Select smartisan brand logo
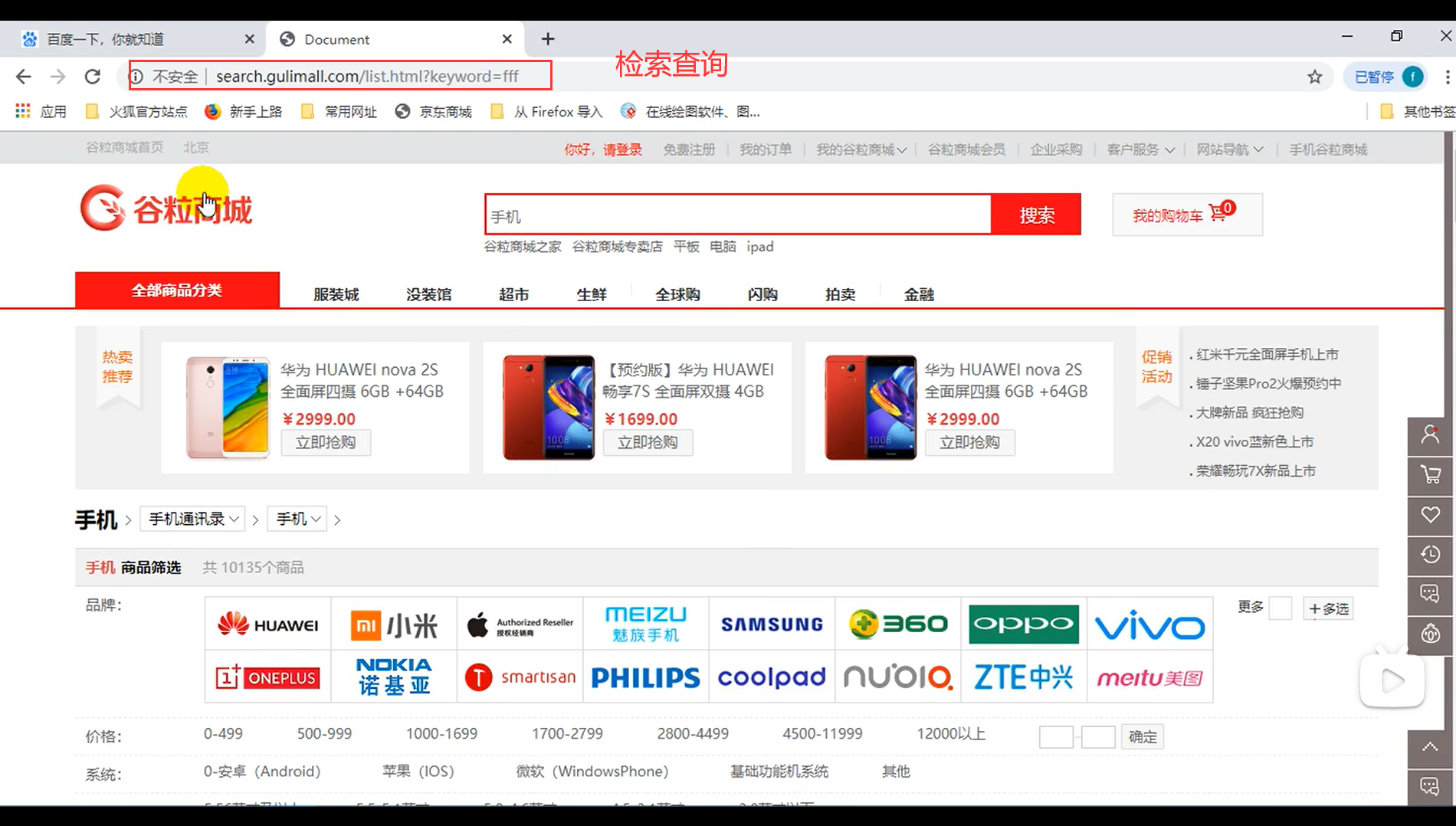1456x826 pixels. (520, 677)
